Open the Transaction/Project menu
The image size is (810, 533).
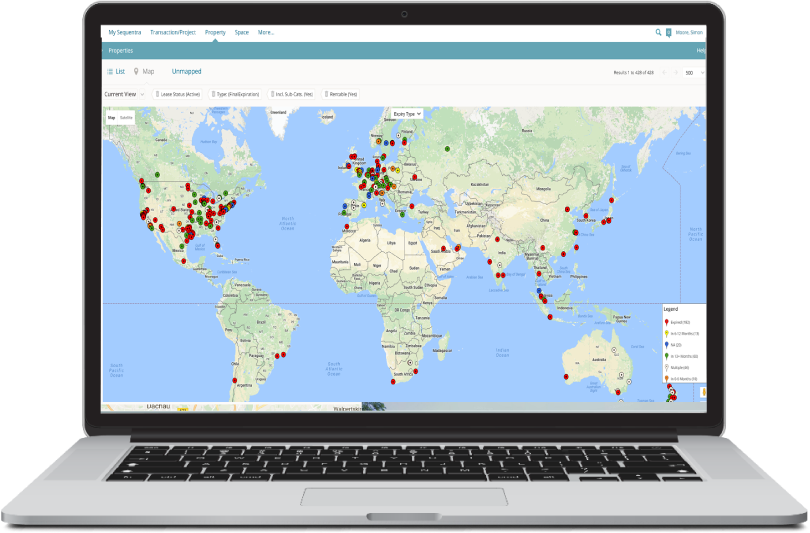click(173, 33)
